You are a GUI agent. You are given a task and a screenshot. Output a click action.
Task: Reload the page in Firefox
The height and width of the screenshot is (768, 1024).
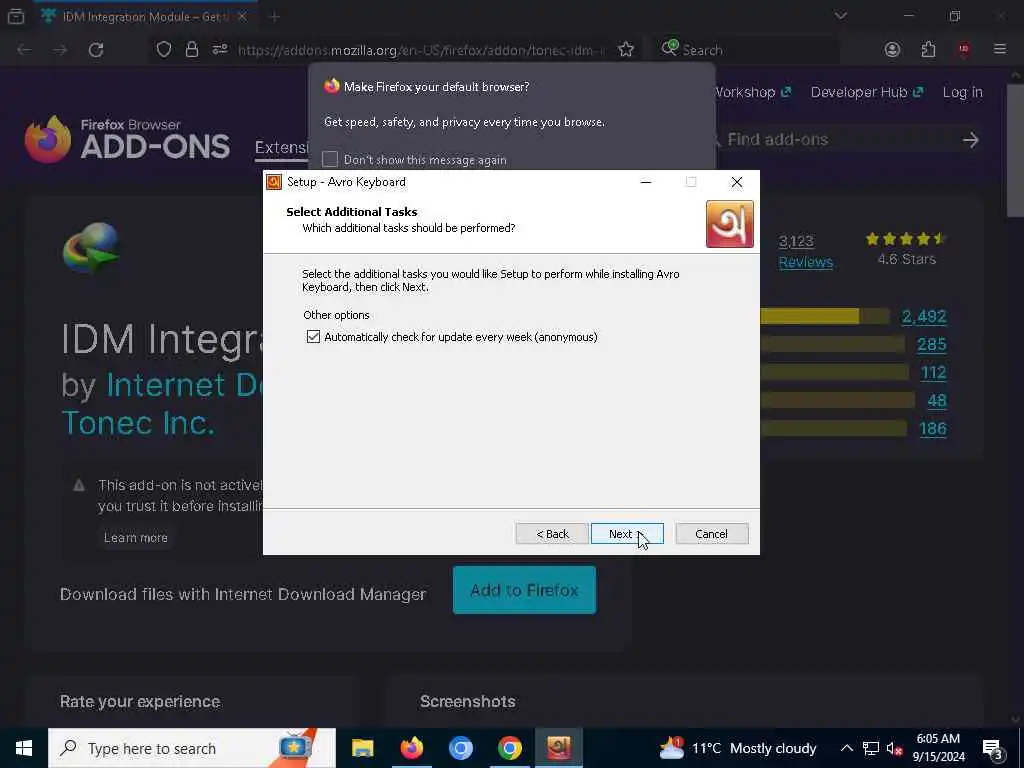pos(96,50)
